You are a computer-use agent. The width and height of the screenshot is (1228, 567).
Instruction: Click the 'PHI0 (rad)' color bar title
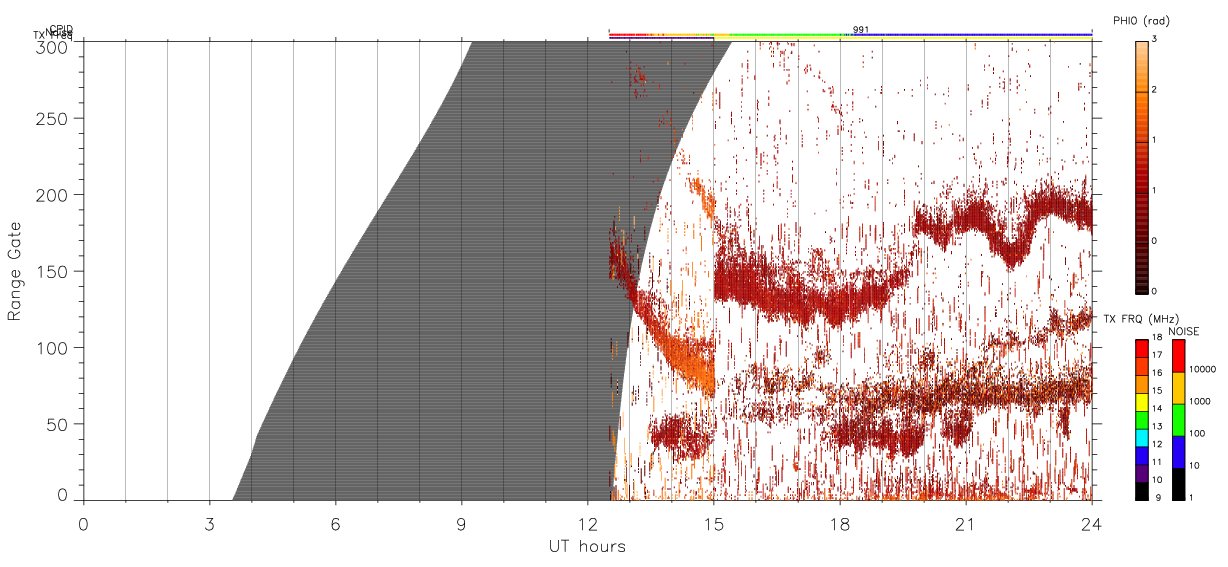1140,20
